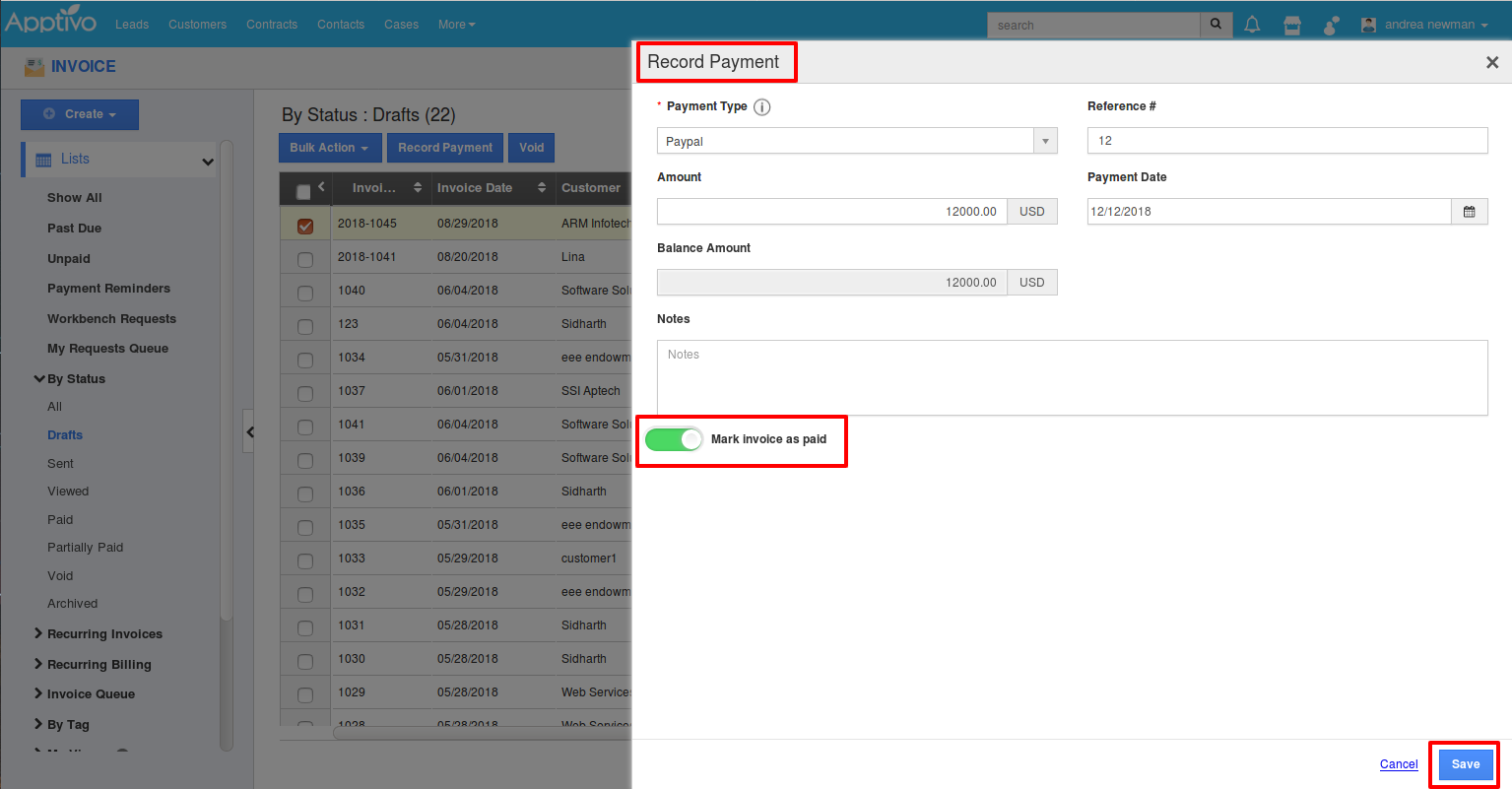Select the Paid status filter

click(x=60, y=520)
